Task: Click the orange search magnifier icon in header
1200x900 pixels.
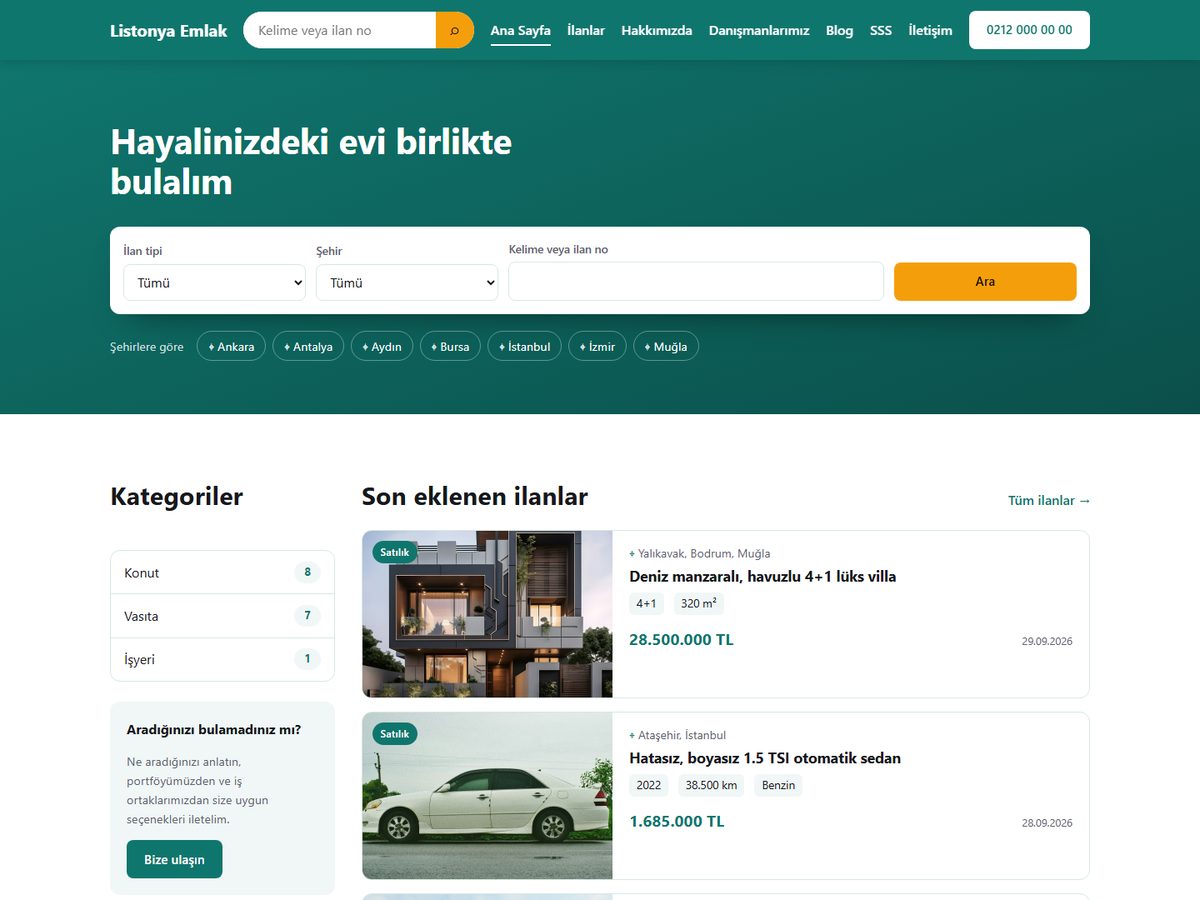Action: [x=455, y=30]
